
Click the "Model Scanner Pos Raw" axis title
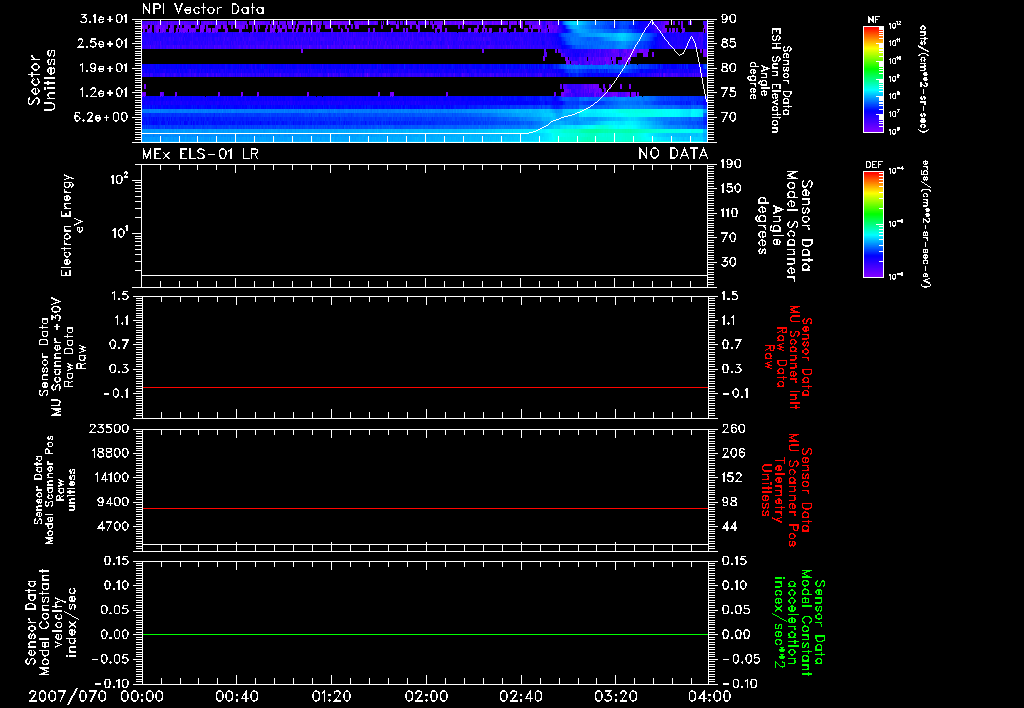point(55,490)
